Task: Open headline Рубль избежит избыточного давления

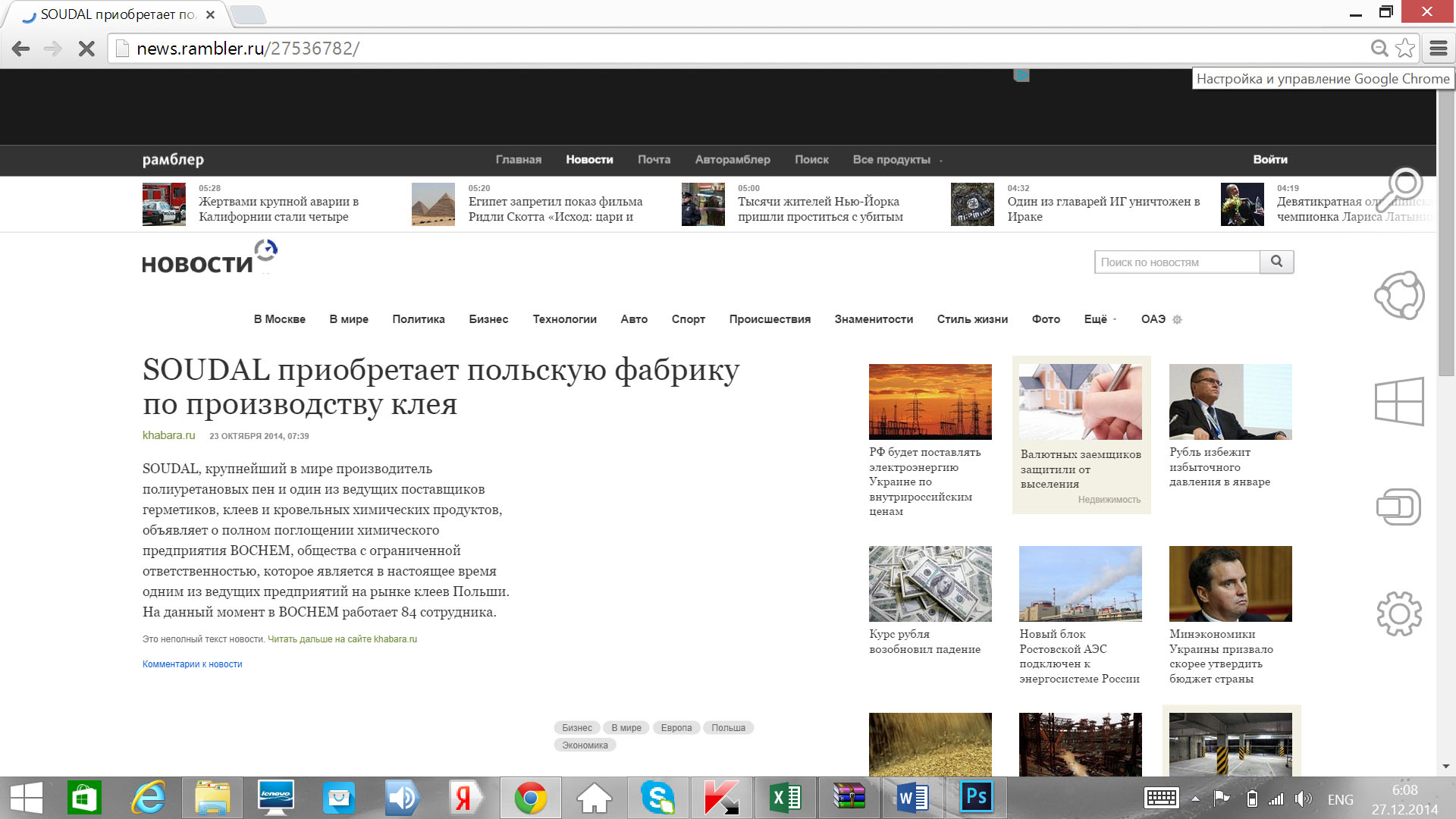Action: (1219, 467)
